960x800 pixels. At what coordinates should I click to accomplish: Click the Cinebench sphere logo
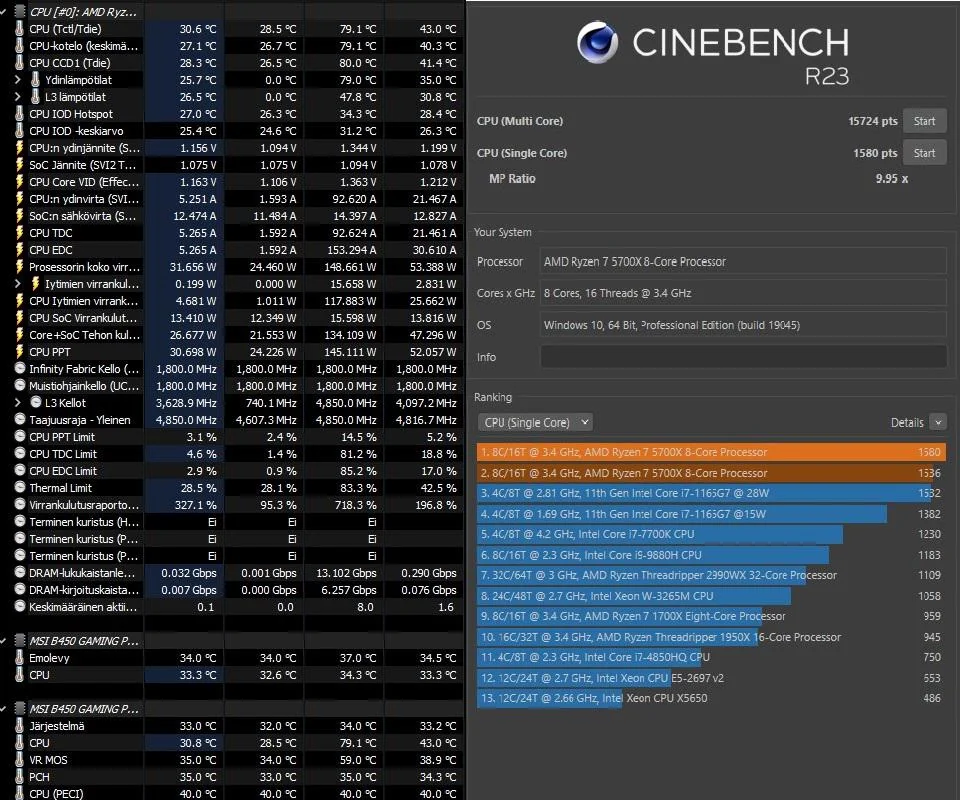pos(598,42)
